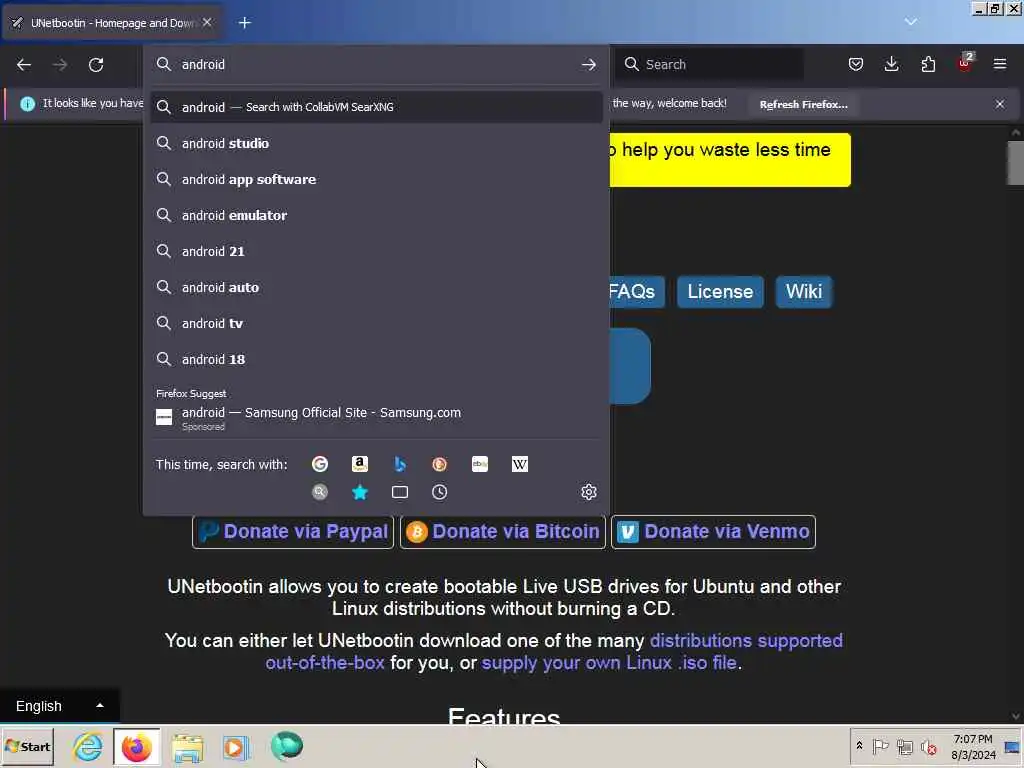Go back with the browser back arrow
The width and height of the screenshot is (1024, 768).
[24, 65]
